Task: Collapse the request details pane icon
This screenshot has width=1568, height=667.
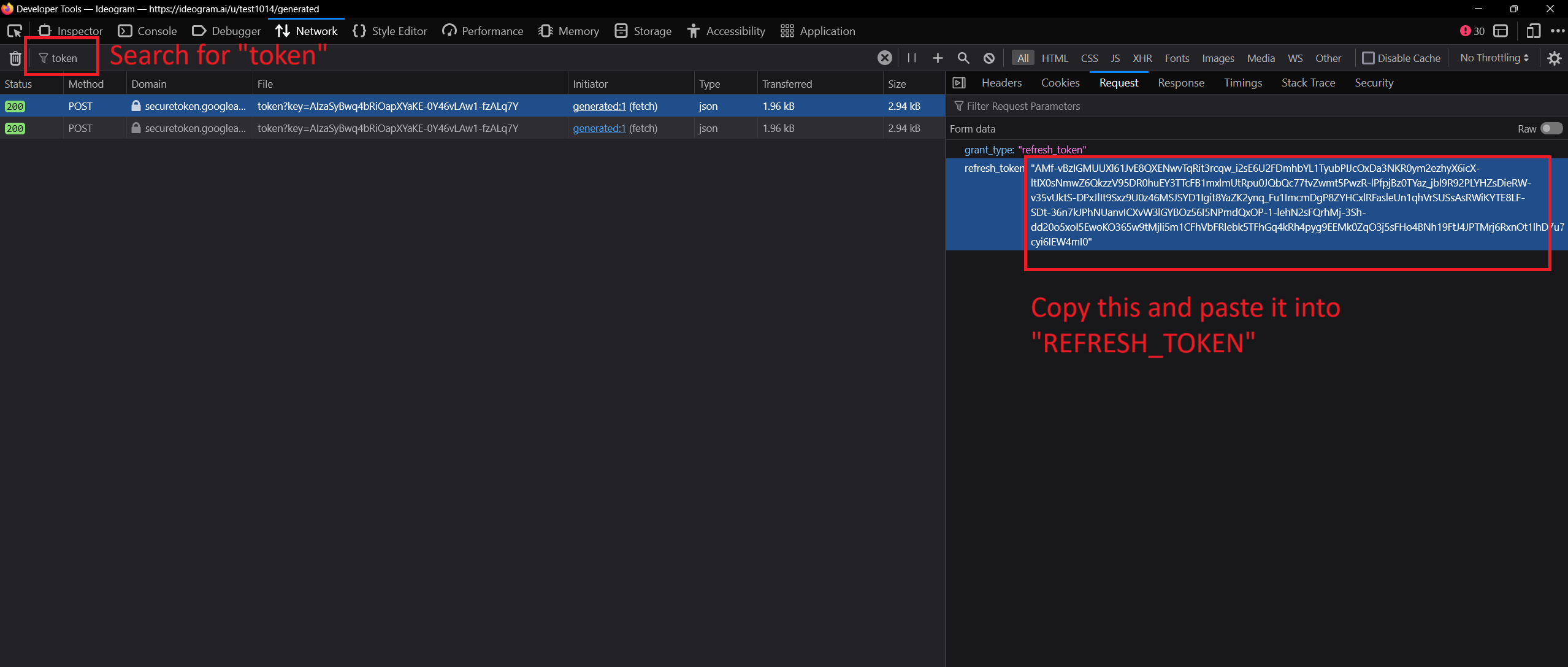Action: pos(959,83)
